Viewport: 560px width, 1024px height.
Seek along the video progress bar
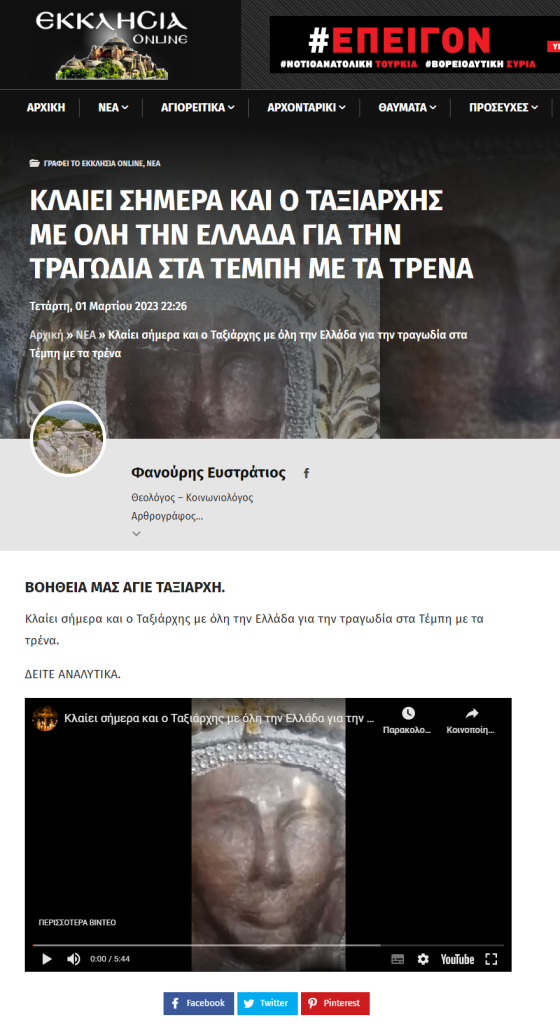[268, 945]
